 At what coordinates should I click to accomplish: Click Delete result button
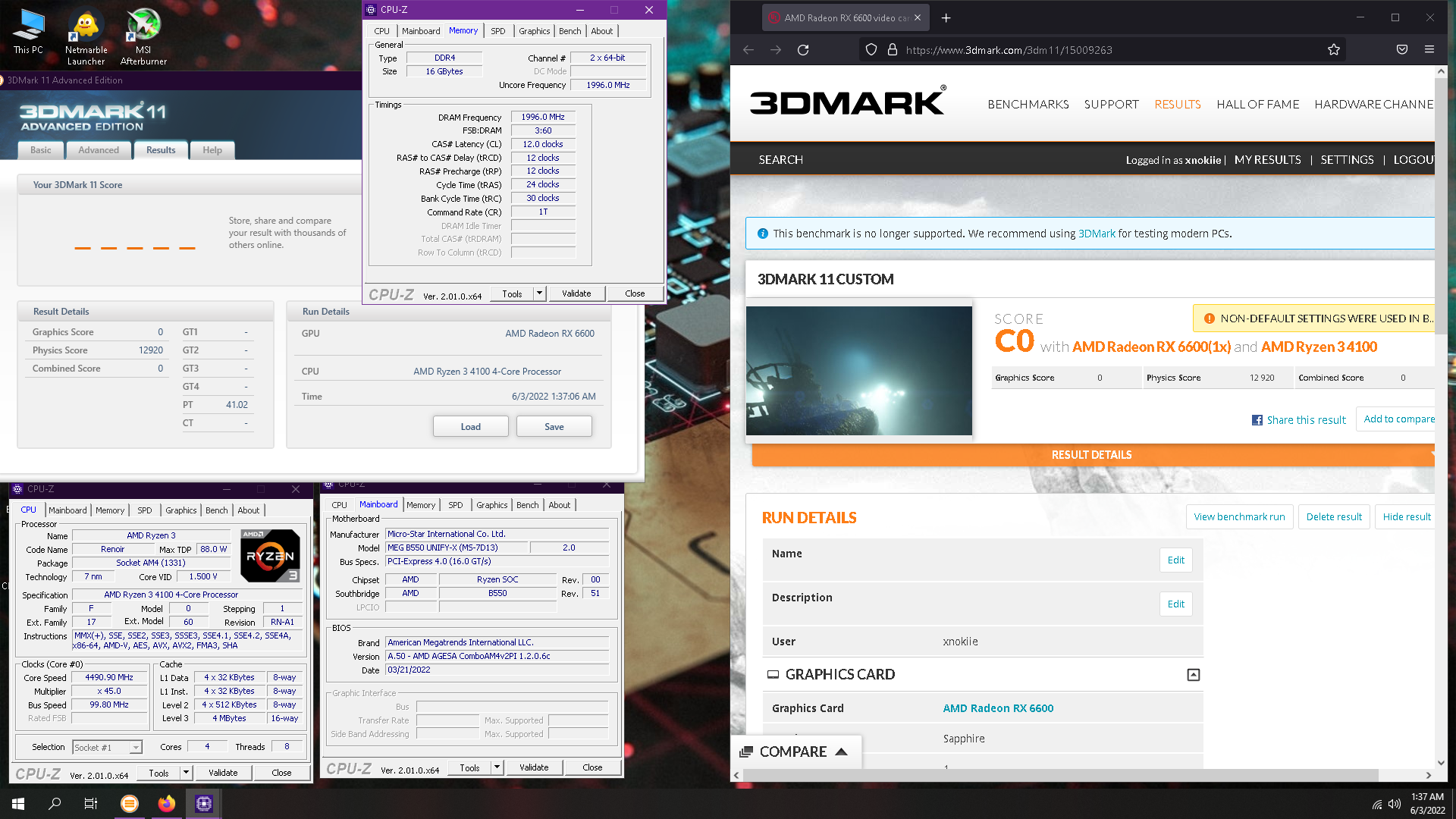[x=1334, y=516]
